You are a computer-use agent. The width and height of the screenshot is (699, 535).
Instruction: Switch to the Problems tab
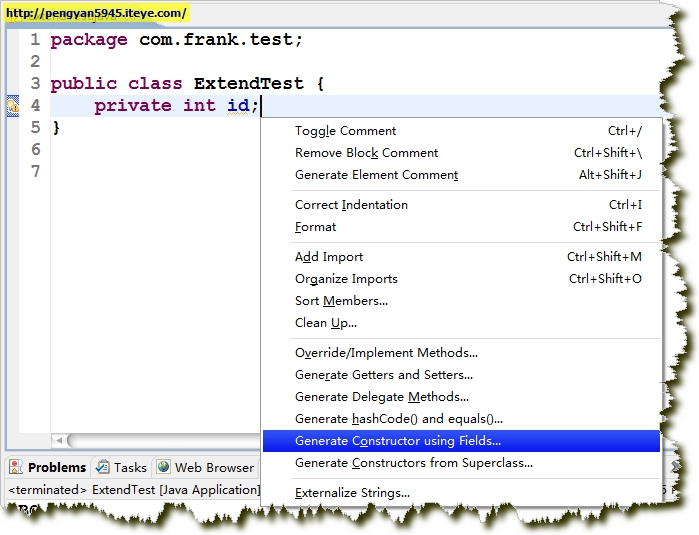(x=48, y=467)
